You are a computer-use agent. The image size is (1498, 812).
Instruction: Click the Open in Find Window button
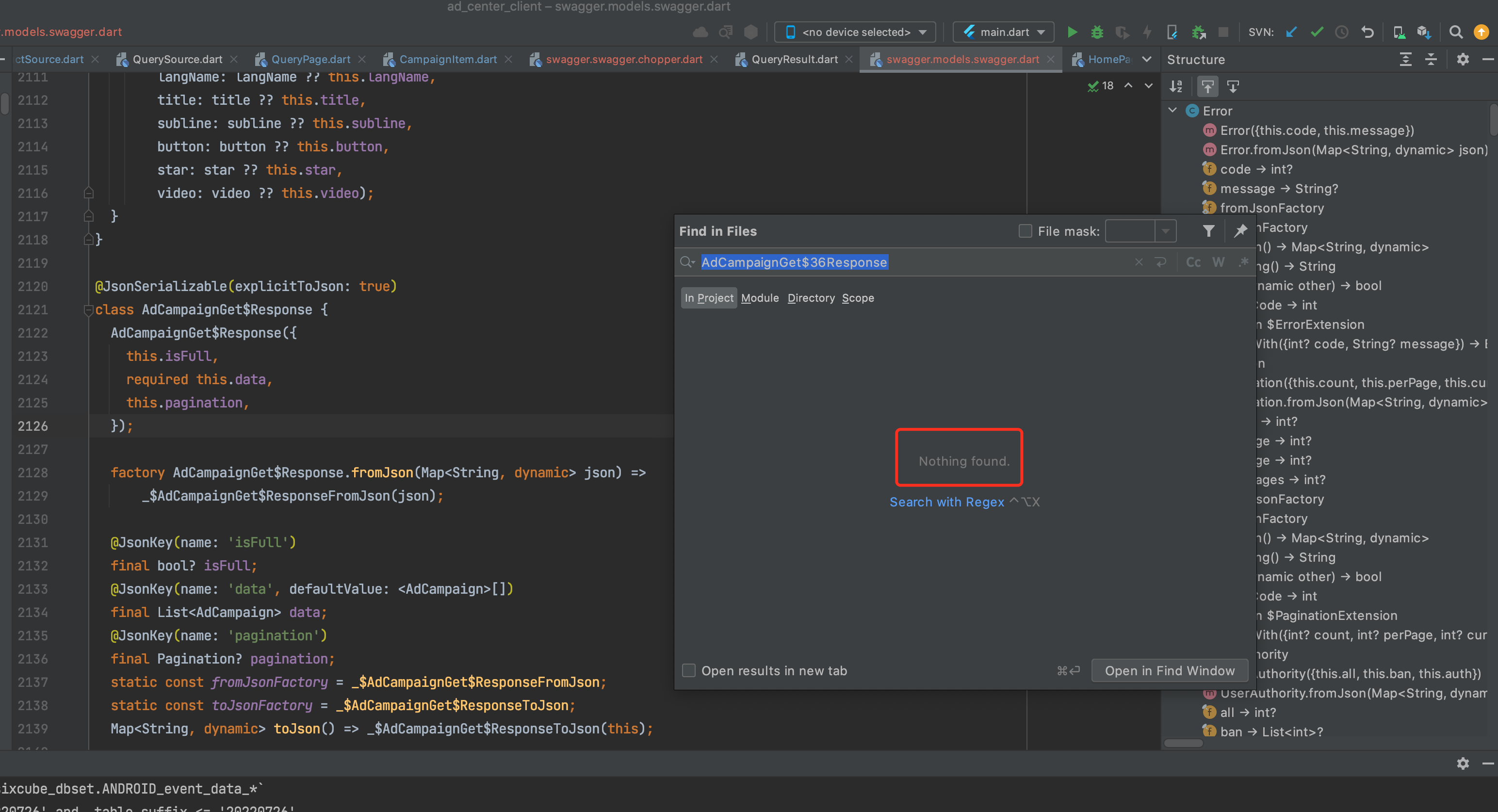pos(1170,670)
